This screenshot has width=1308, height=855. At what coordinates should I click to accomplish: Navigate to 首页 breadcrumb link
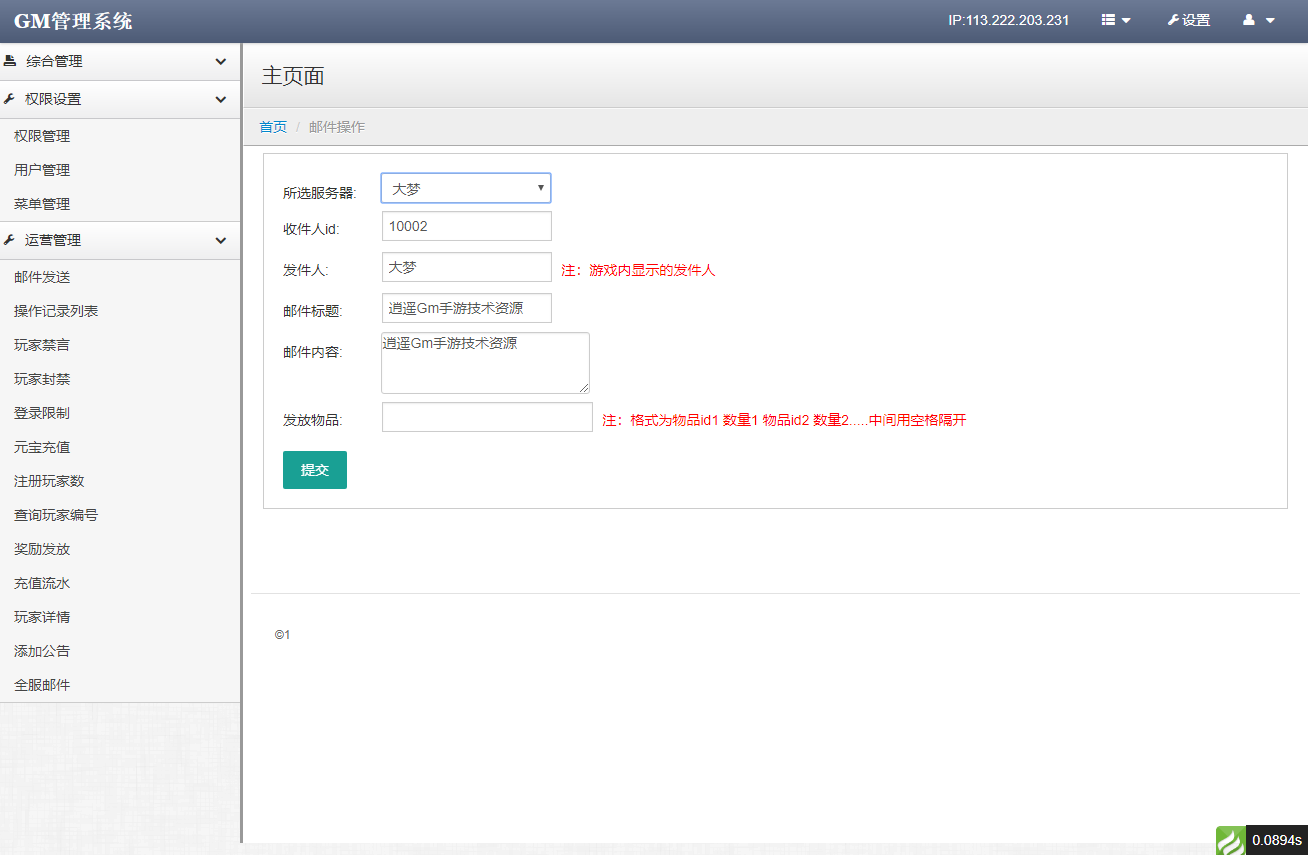tap(272, 126)
